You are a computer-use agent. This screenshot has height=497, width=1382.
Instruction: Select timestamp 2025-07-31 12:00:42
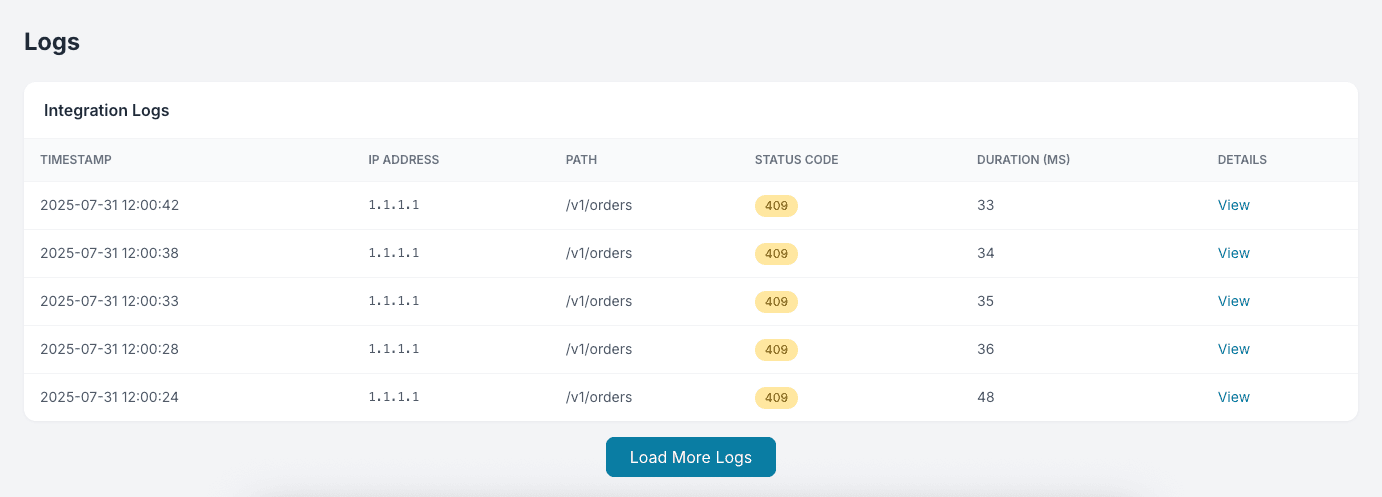point(110,205)
